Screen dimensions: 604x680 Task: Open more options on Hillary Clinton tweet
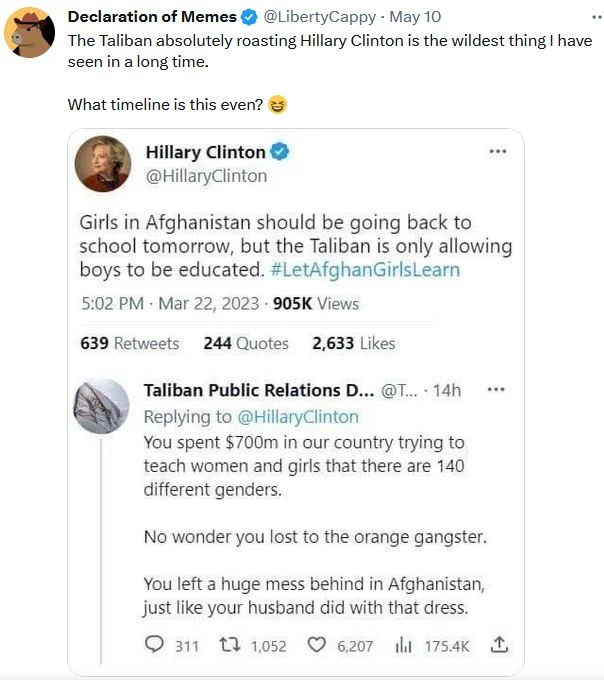coord(497,152)
